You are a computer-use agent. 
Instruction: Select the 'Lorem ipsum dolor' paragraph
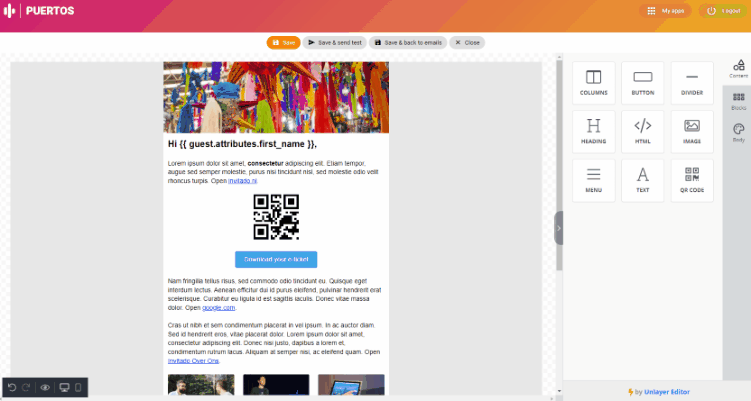tap(275, 172)
